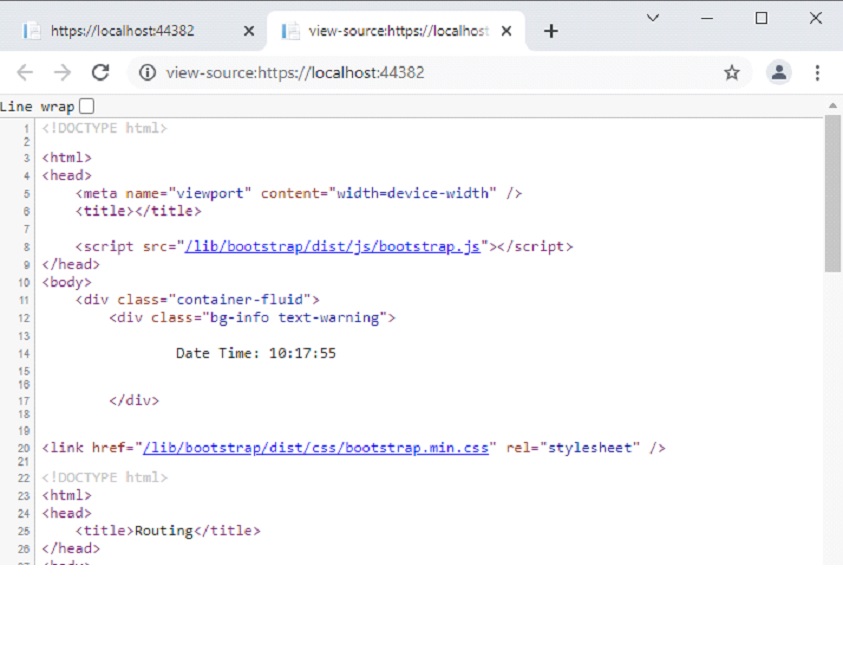The height and width of the screenshot is (652, 843).
Task: Click the scrollbar up arrow
Action: pyautogui.click(x=833, y=106)
